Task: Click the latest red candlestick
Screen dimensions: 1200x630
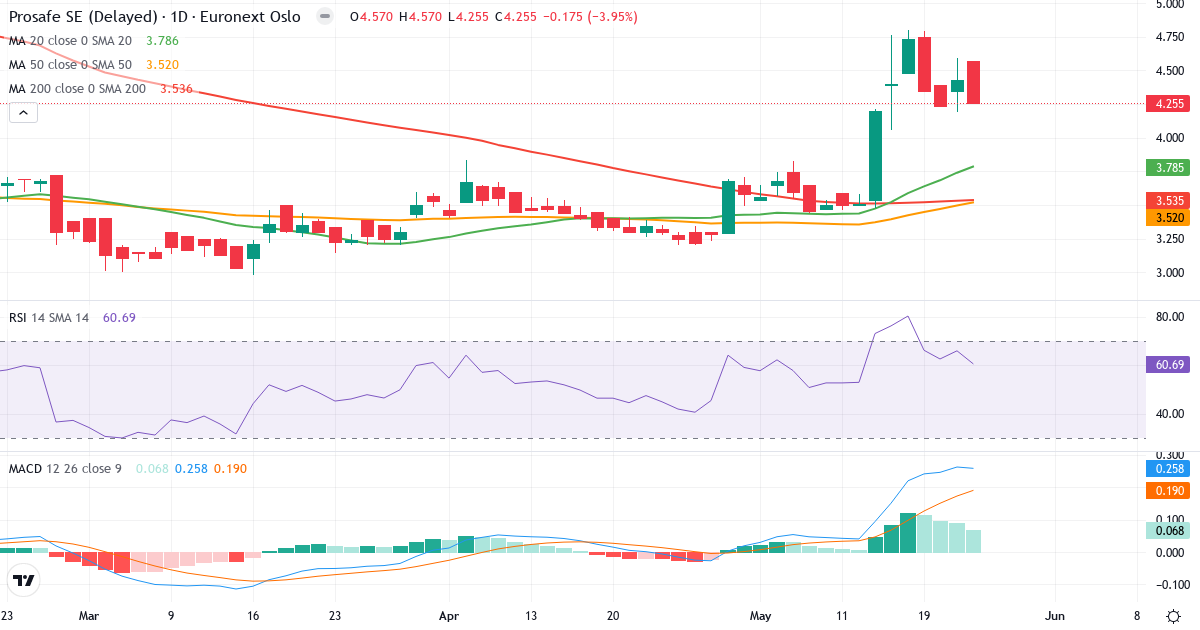Action: coord(973,82)
